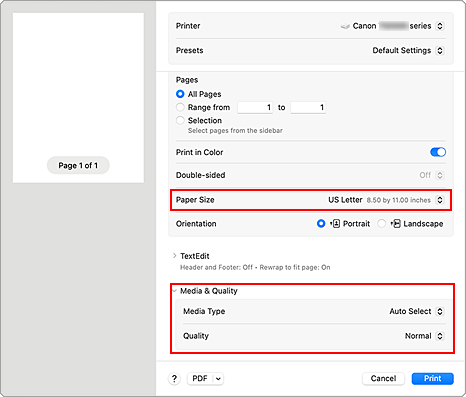Click the Presets label

click(189, 51)
